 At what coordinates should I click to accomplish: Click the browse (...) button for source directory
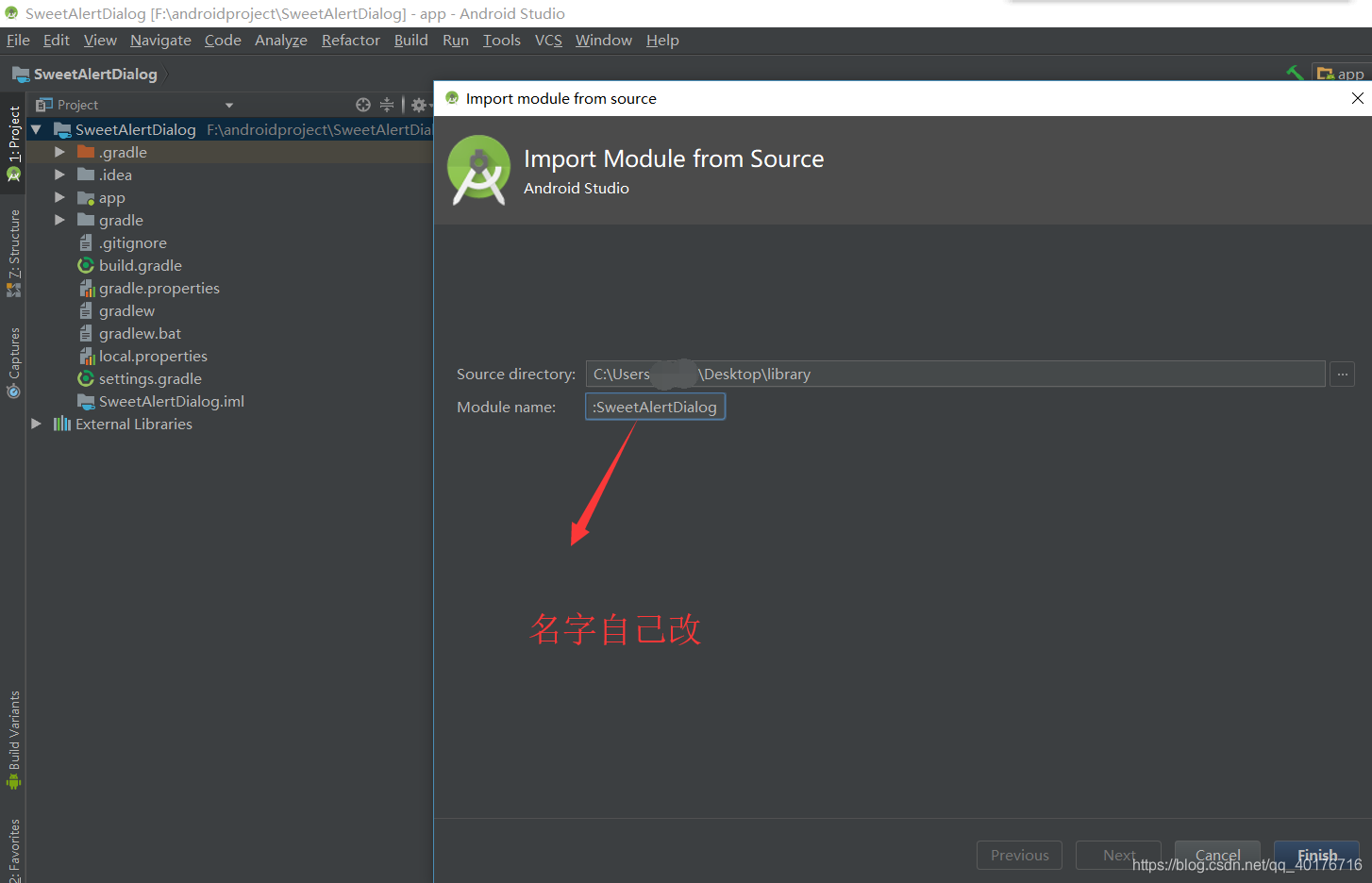[1342, 374]
